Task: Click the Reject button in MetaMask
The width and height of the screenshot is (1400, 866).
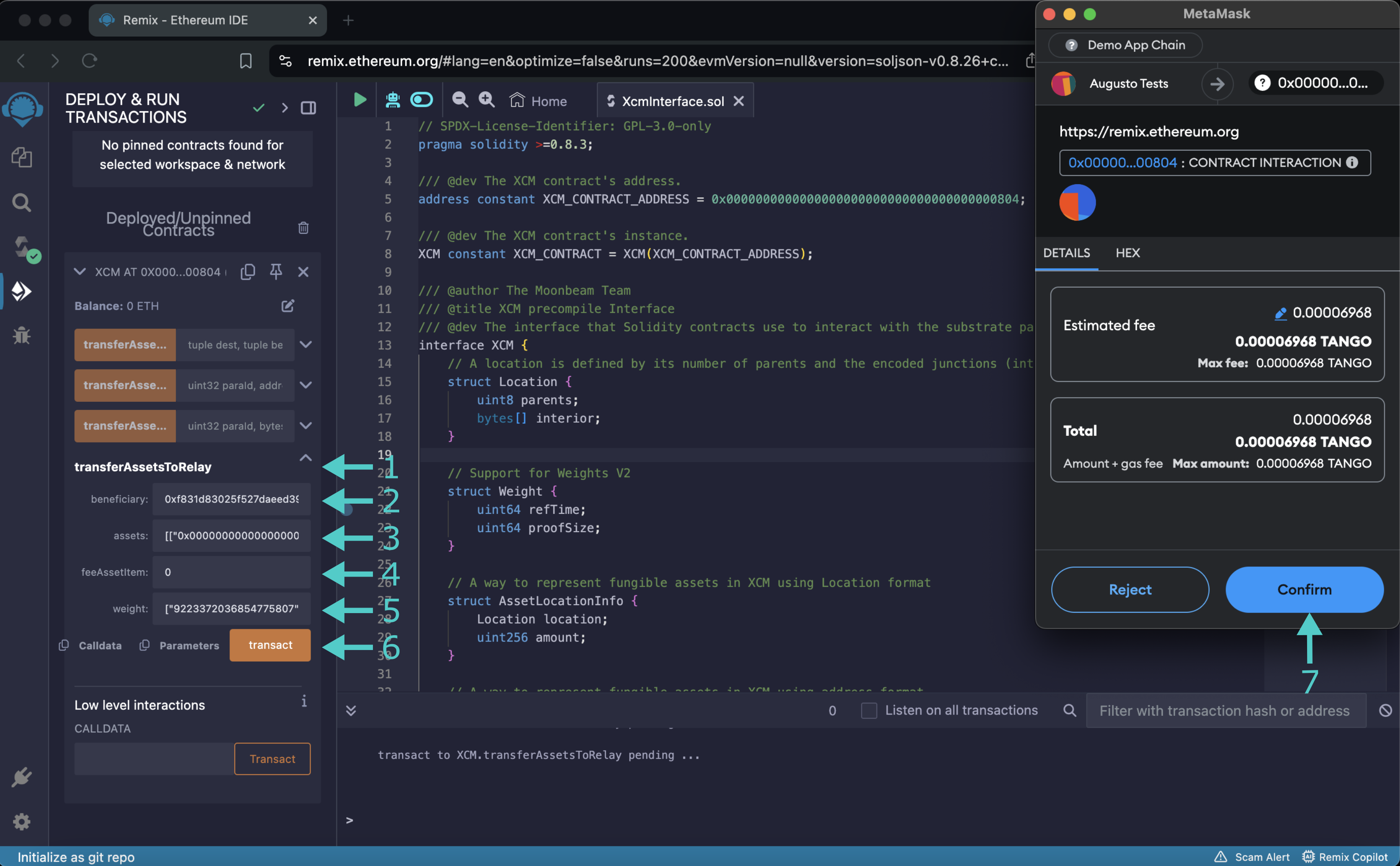Action: pos(1129,589)
